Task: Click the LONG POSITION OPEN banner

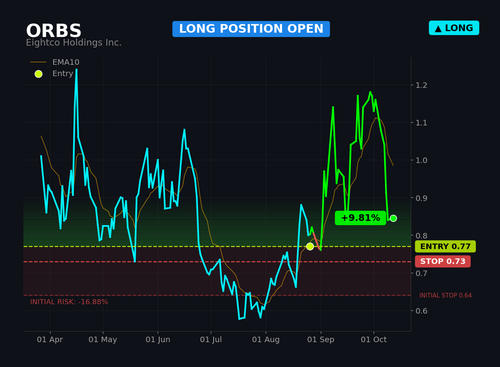Action: tap(251, 29)
